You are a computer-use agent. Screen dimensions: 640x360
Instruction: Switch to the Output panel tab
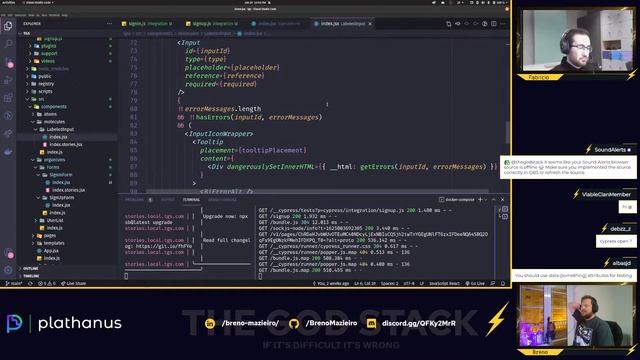(167, 200)
